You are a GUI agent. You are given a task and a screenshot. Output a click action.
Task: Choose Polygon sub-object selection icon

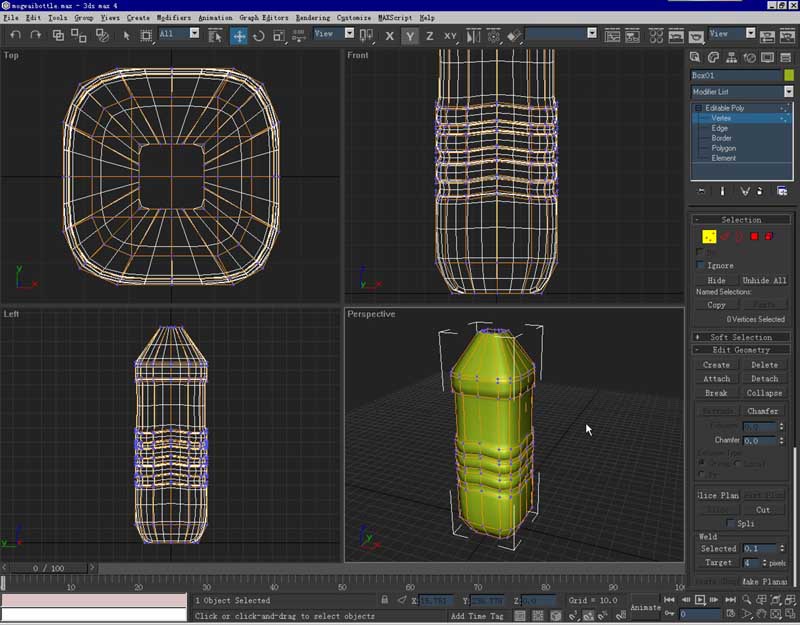click(755, 237)
